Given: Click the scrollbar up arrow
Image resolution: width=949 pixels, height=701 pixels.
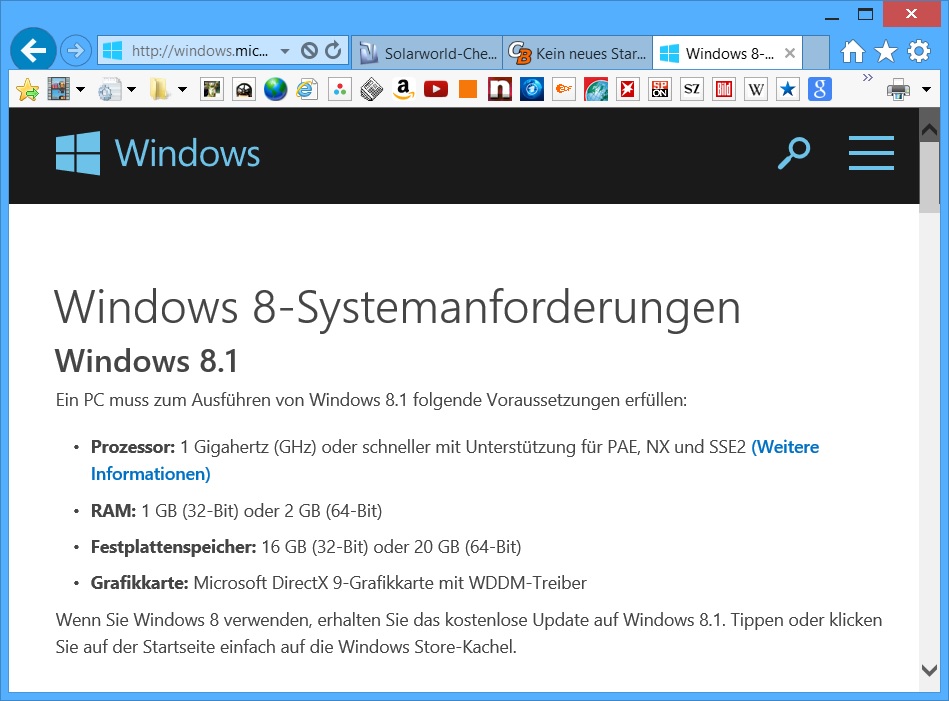Looking at the screenshot, I should tap(929, 128).
